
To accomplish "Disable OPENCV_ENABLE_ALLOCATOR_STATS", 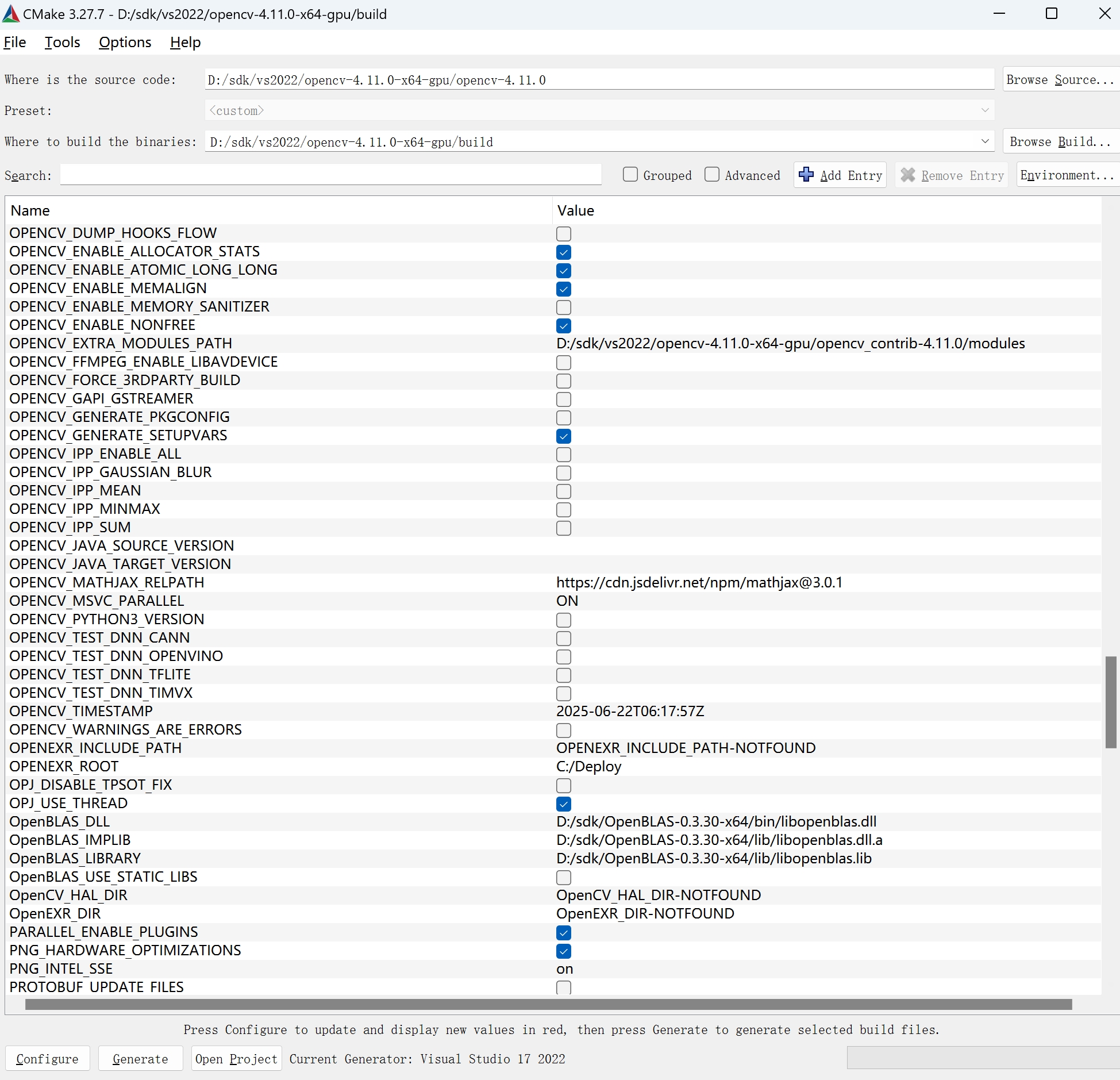I will tap(563, 252).
